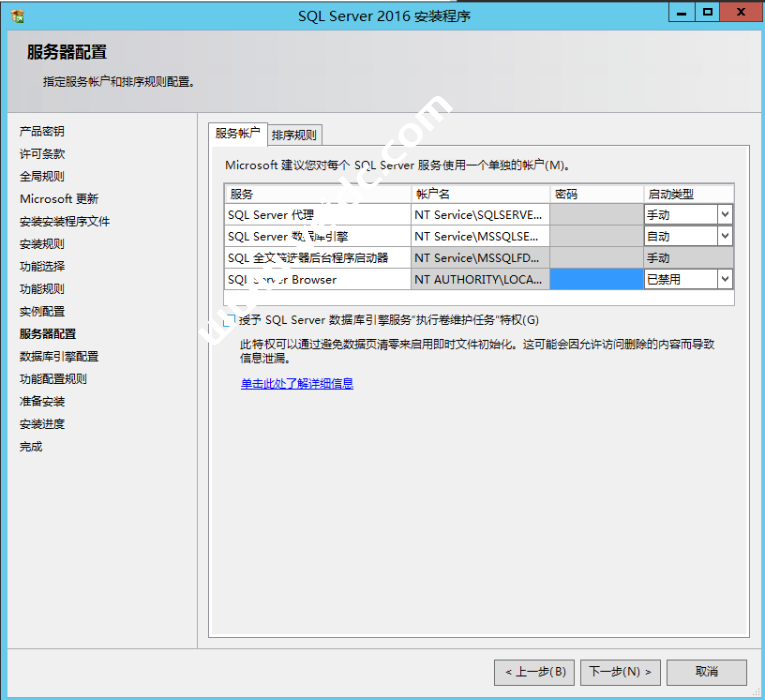Go back with the 上一步(B) button
Viewport: 765px width, 700px height.
pos(535,672)
